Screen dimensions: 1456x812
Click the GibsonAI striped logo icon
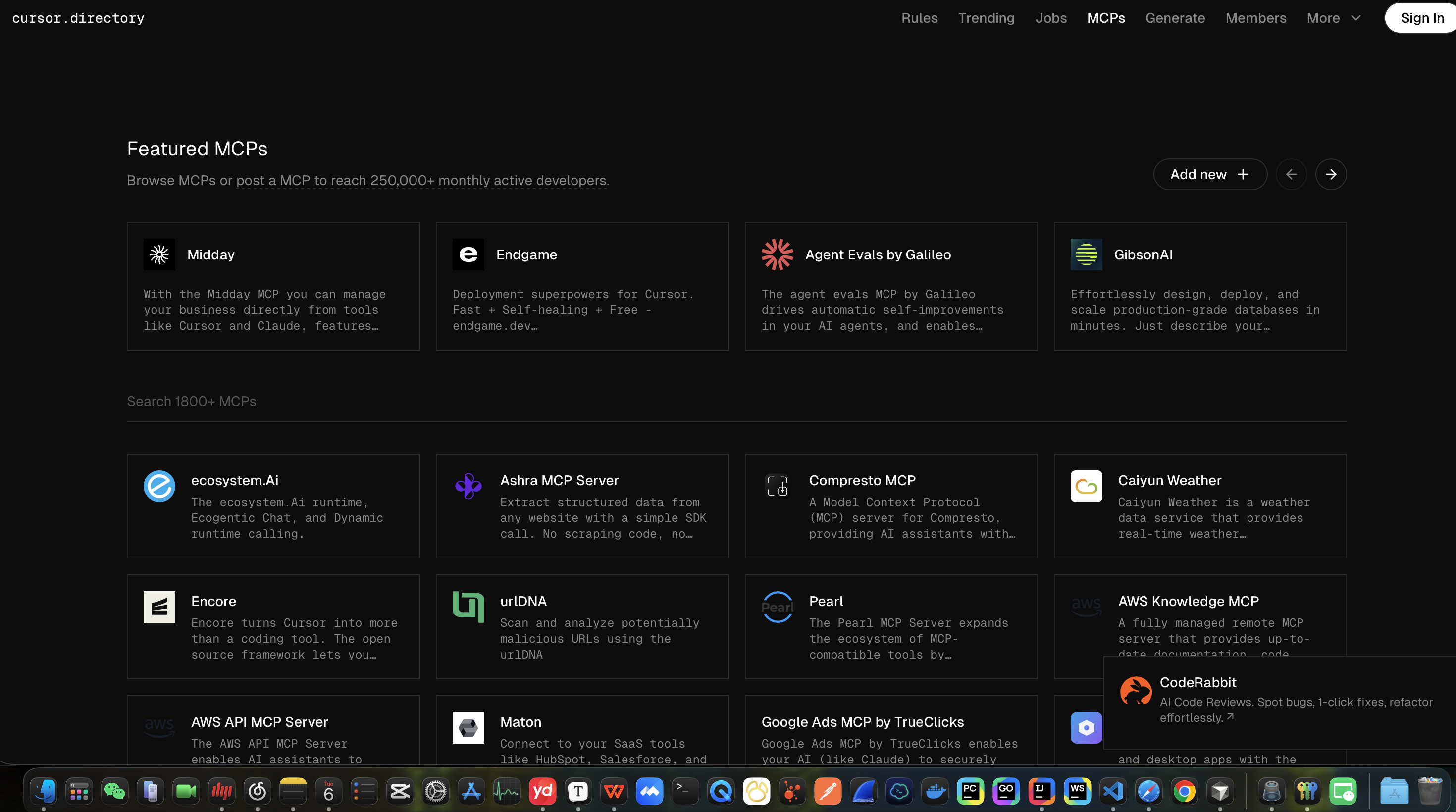click(1086, 254)
